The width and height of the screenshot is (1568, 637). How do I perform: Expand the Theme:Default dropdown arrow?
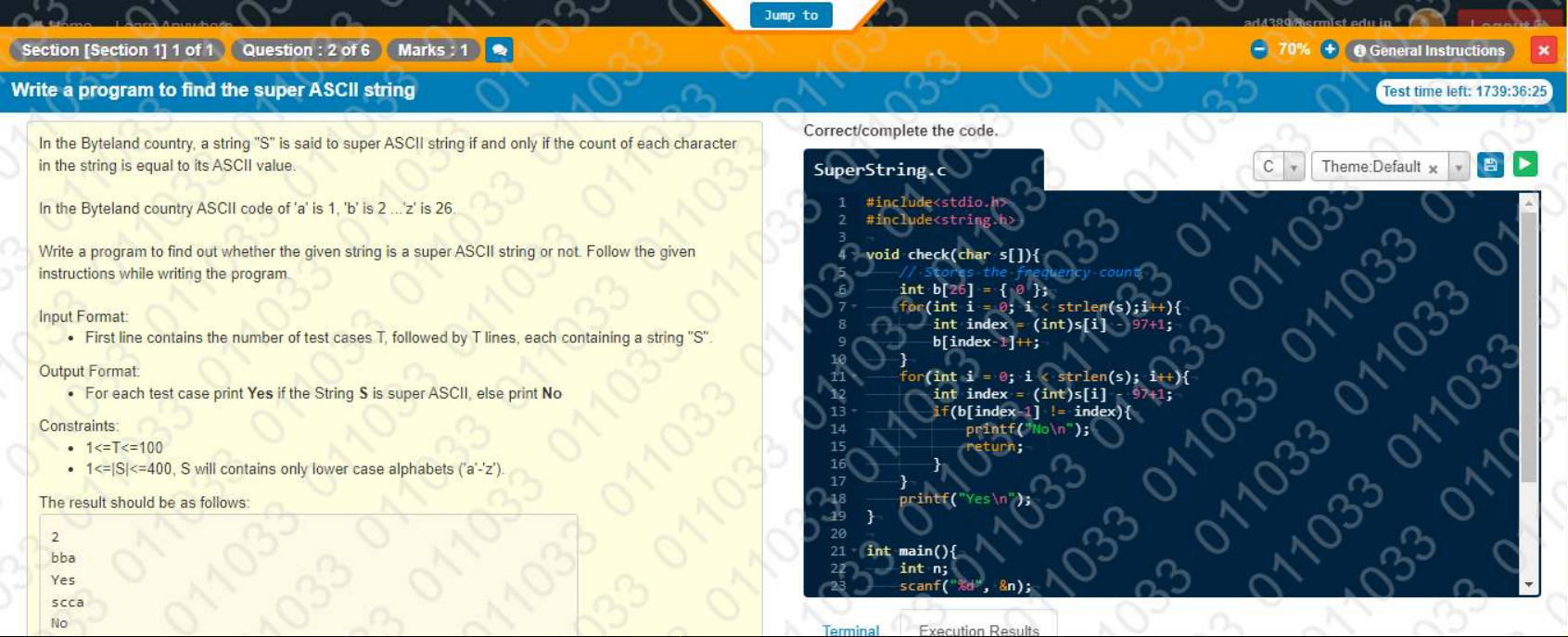pyautogui.click(x=1459, y=167)
